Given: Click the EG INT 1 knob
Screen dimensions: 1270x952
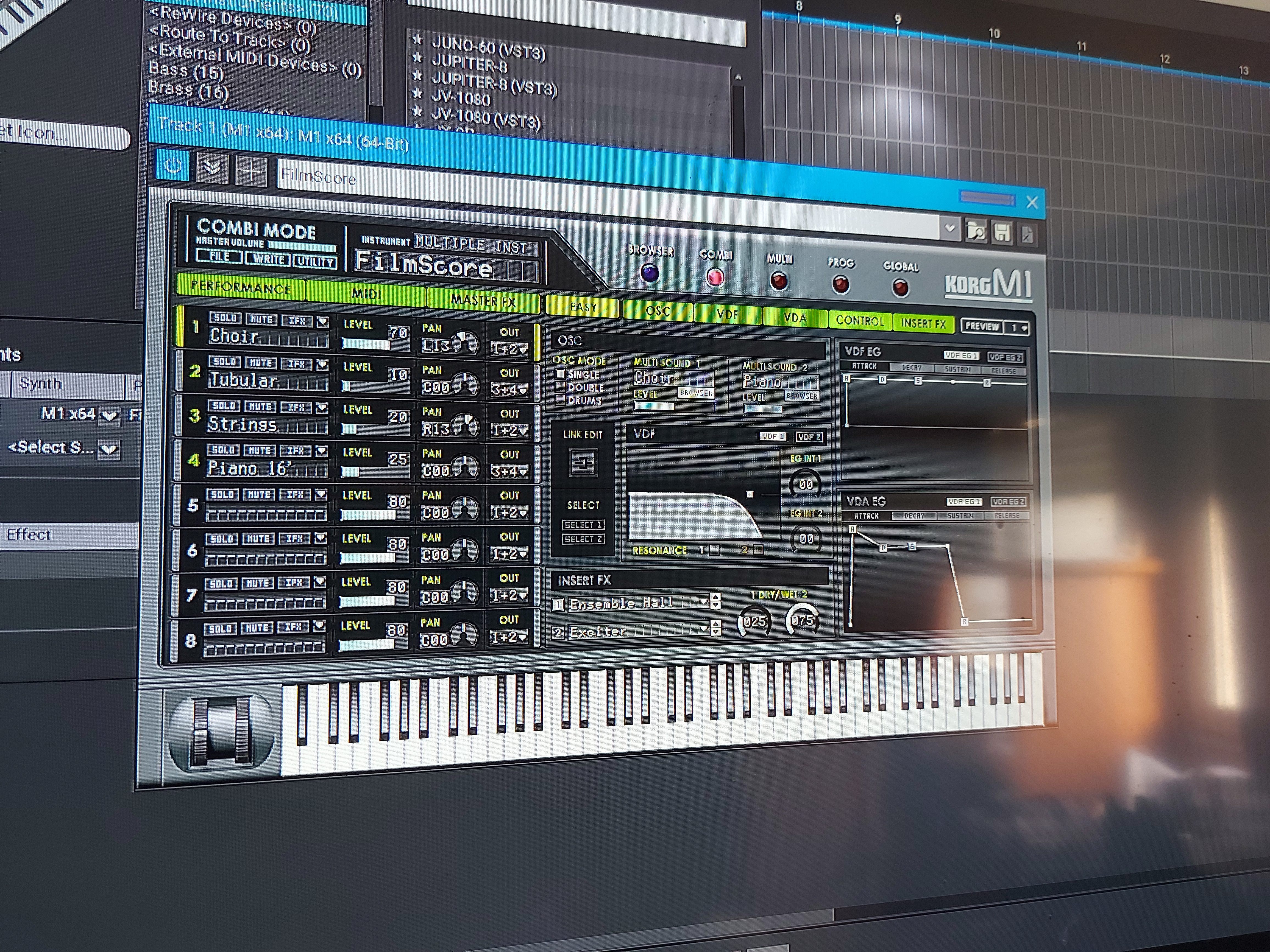Looking at the screenshot, I should pos(806,484).
